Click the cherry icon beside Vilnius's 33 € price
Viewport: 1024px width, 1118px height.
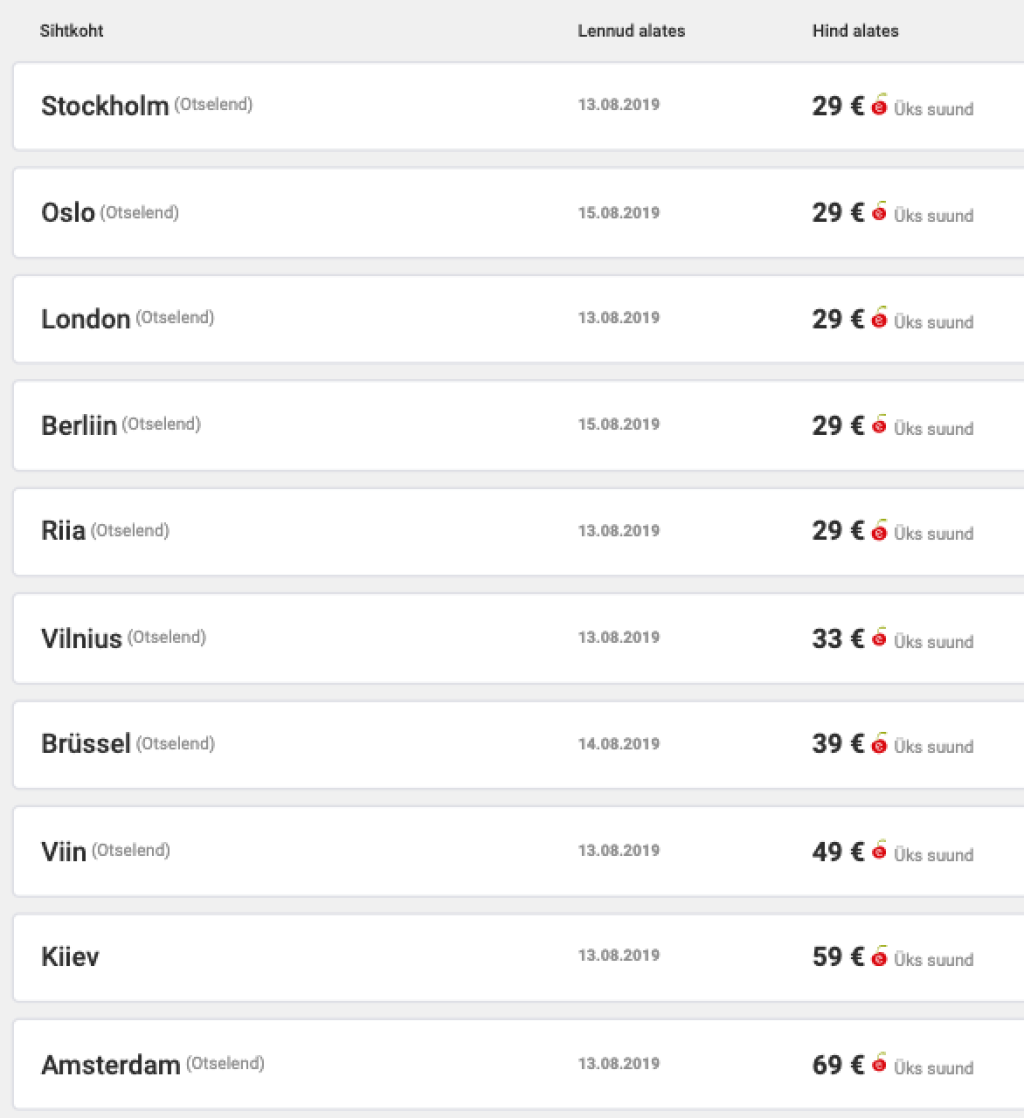pyautogui.click(x=879, y=638)
